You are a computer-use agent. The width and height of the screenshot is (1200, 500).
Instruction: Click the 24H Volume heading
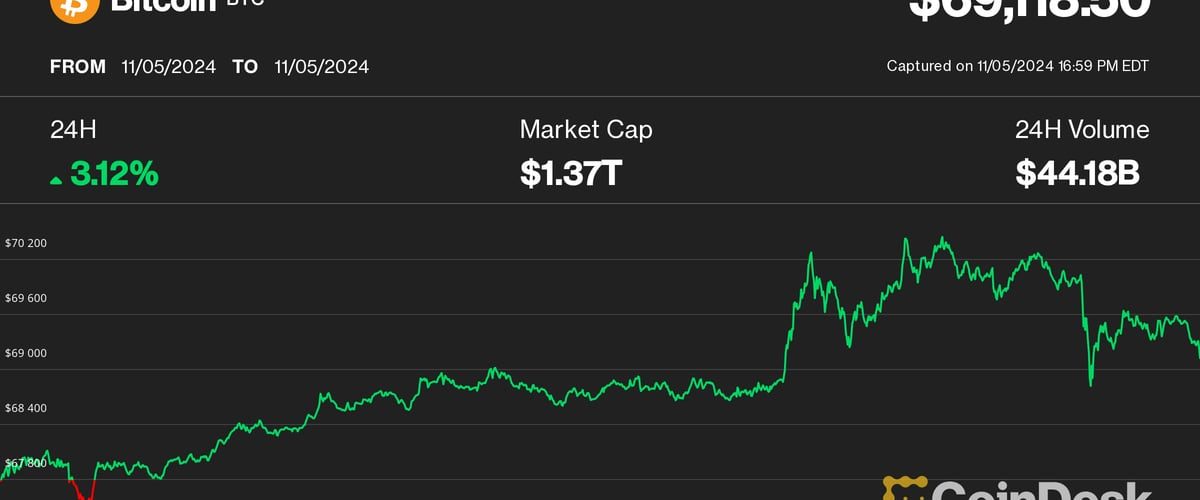point(1082,129)
